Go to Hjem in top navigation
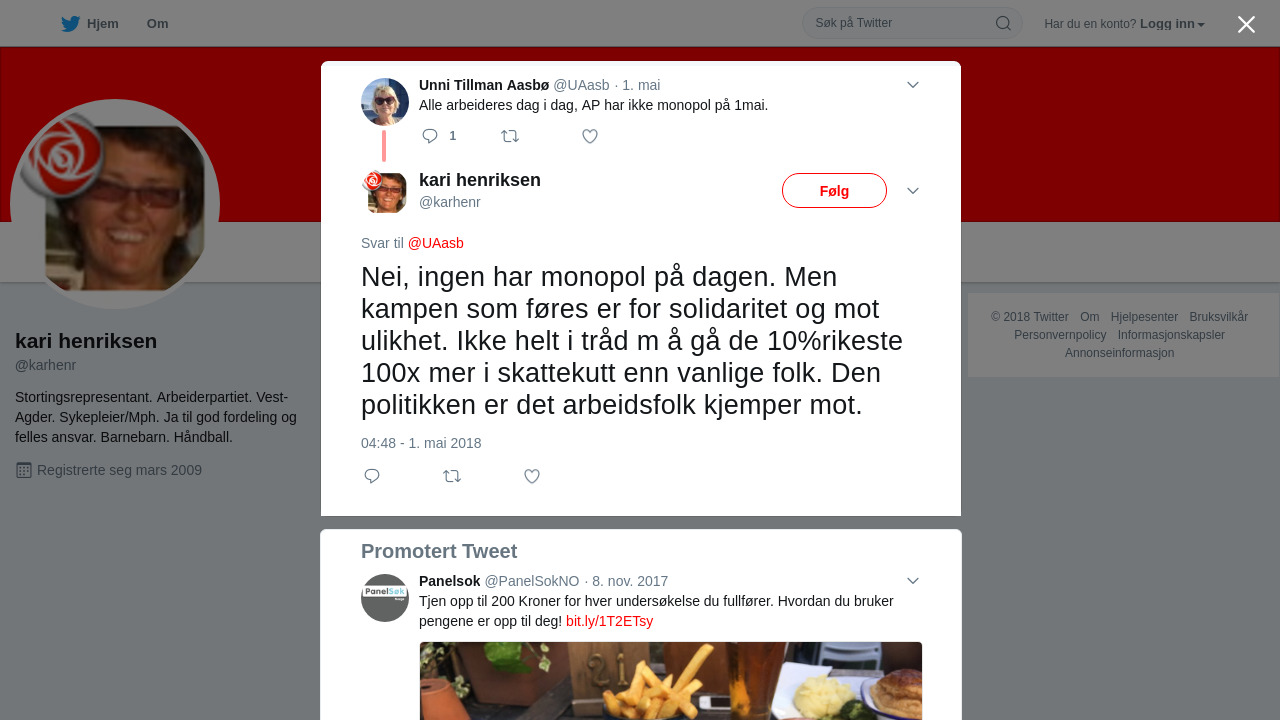This screenshot has width=1280, height=720. (90, 24)
